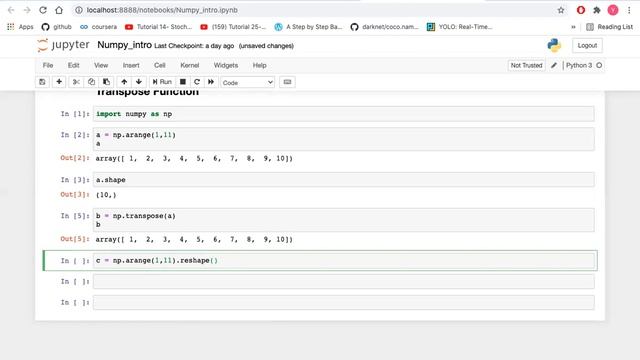Move selected cell down arrow
Viewport: 640px width, 360px height.
pos(139,82)
